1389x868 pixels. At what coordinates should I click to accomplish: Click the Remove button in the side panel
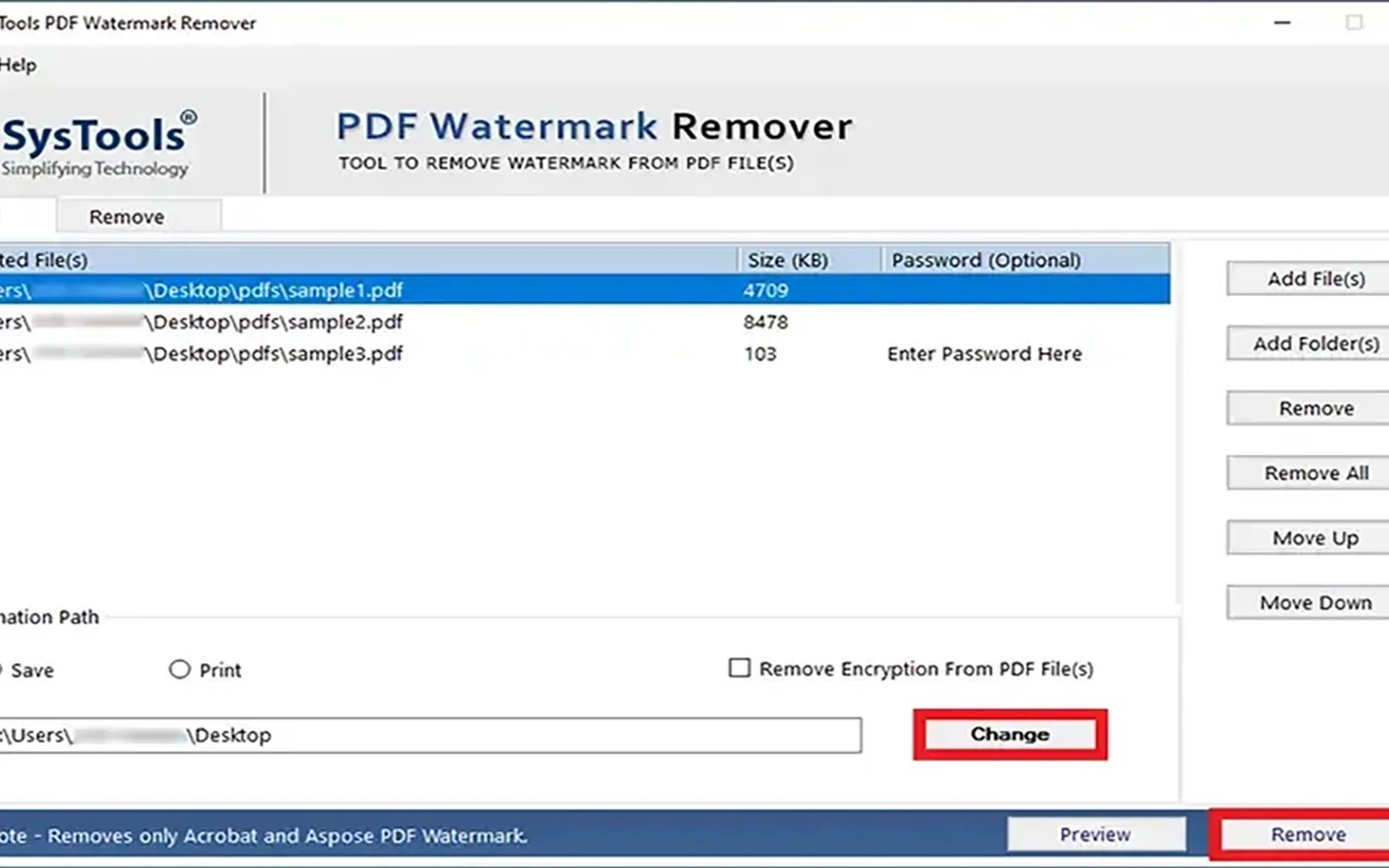coord(1310,408)
